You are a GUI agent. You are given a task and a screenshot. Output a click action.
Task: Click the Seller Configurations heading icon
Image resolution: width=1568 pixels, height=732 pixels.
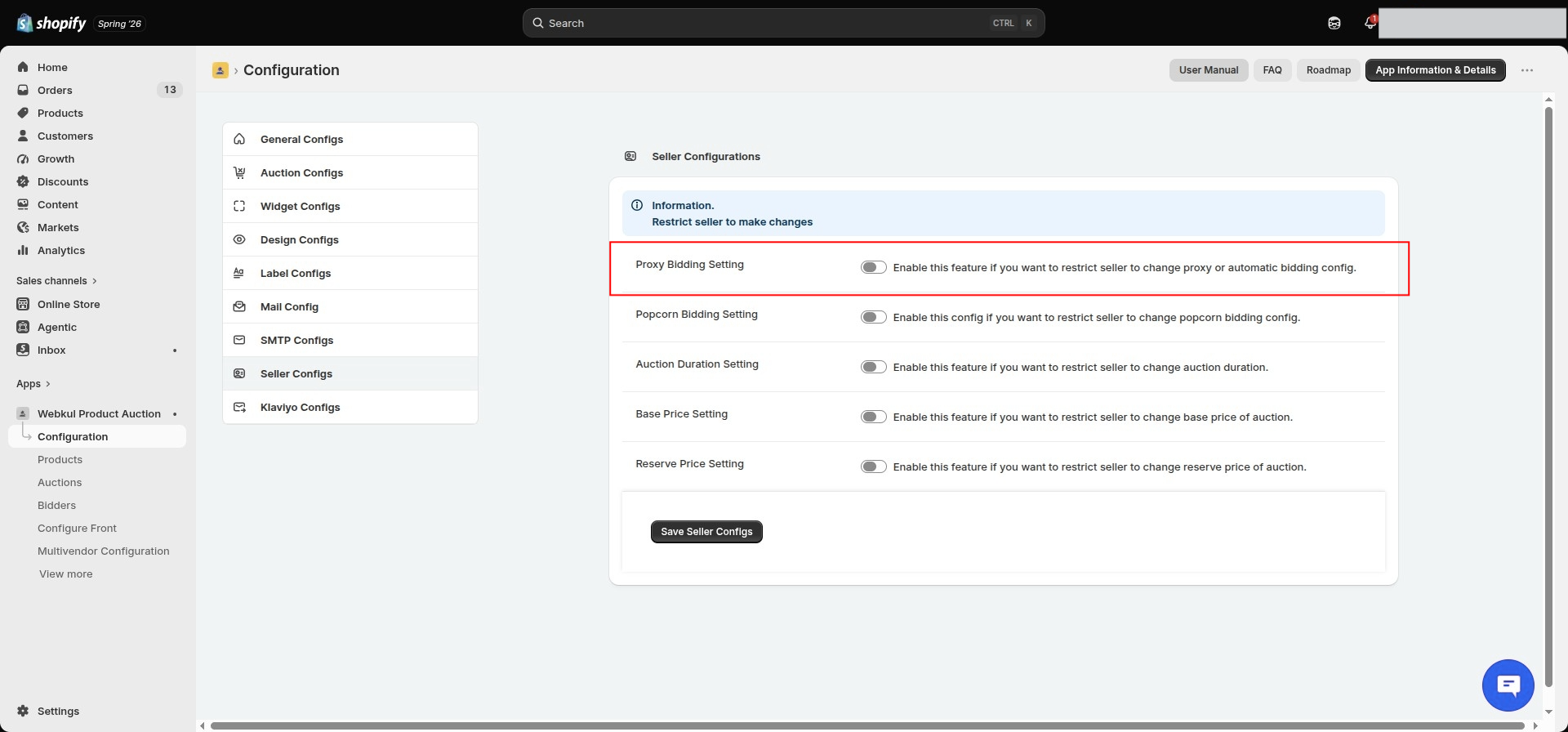[x=630, y=156]
